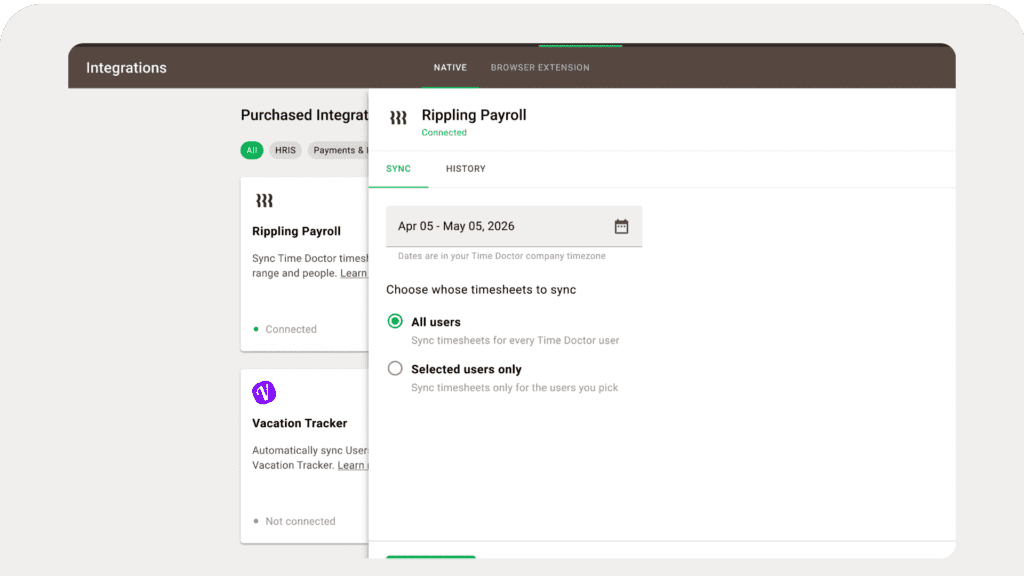Image resolution: width=1024 pixels, height=576 pixels.
Task: Click the Not connected status text
Action: point(300,521)
